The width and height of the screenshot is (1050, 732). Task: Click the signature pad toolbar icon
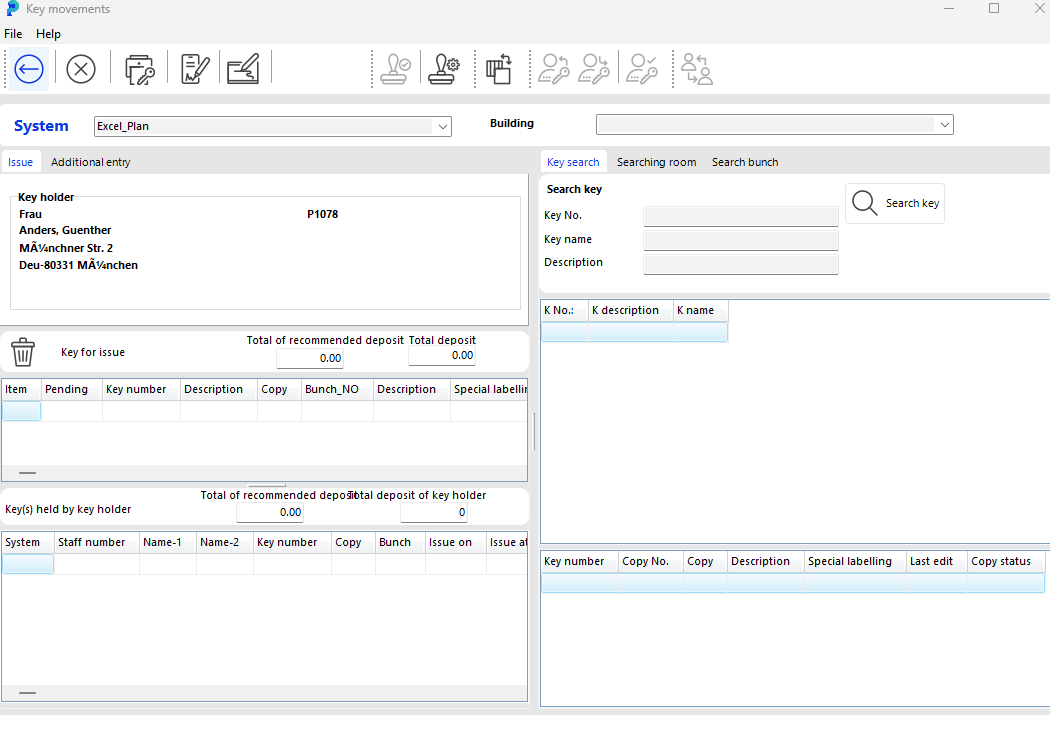point(243,69)
